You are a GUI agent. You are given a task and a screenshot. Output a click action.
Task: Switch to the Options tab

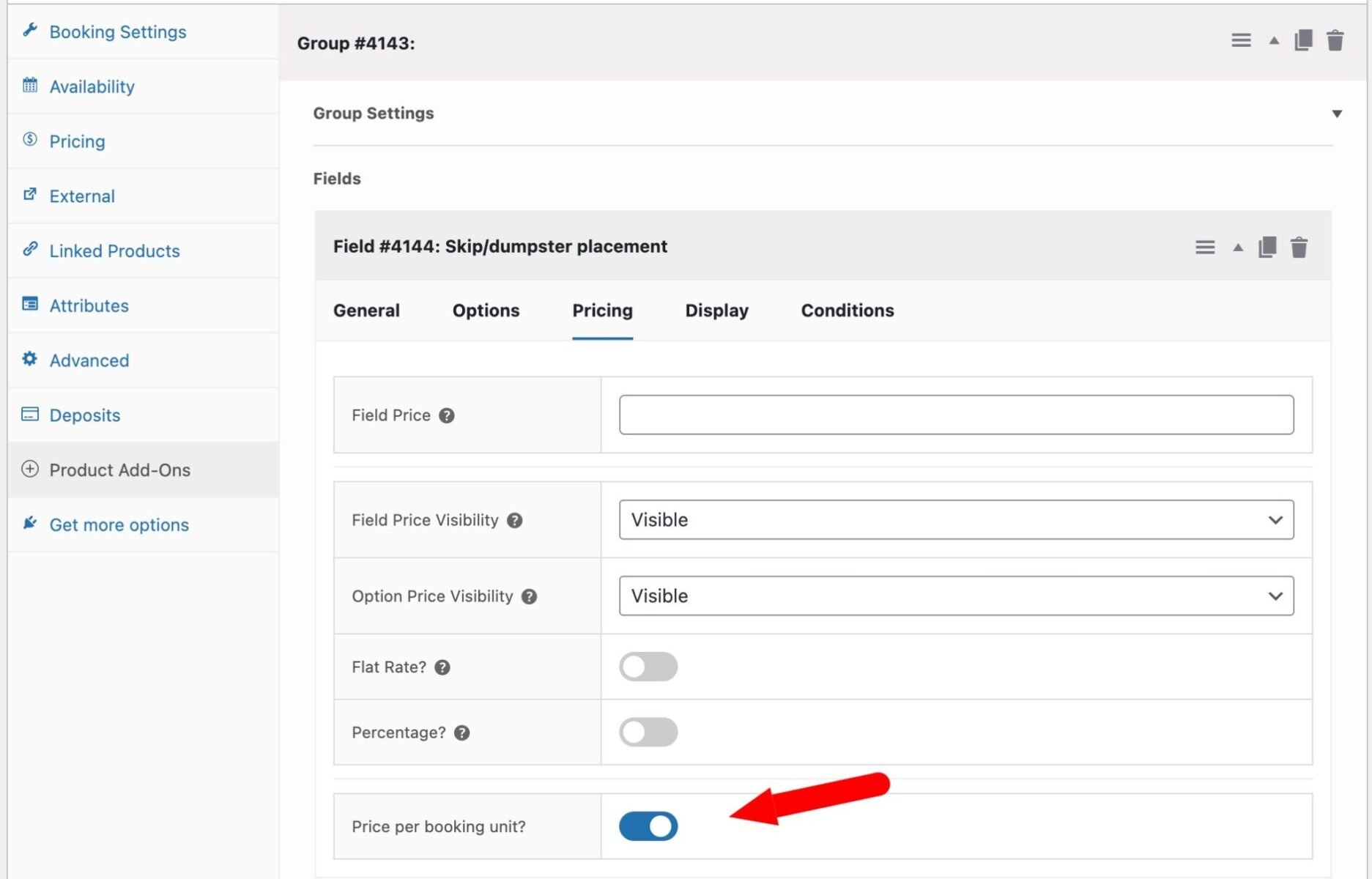coord(486,311)
